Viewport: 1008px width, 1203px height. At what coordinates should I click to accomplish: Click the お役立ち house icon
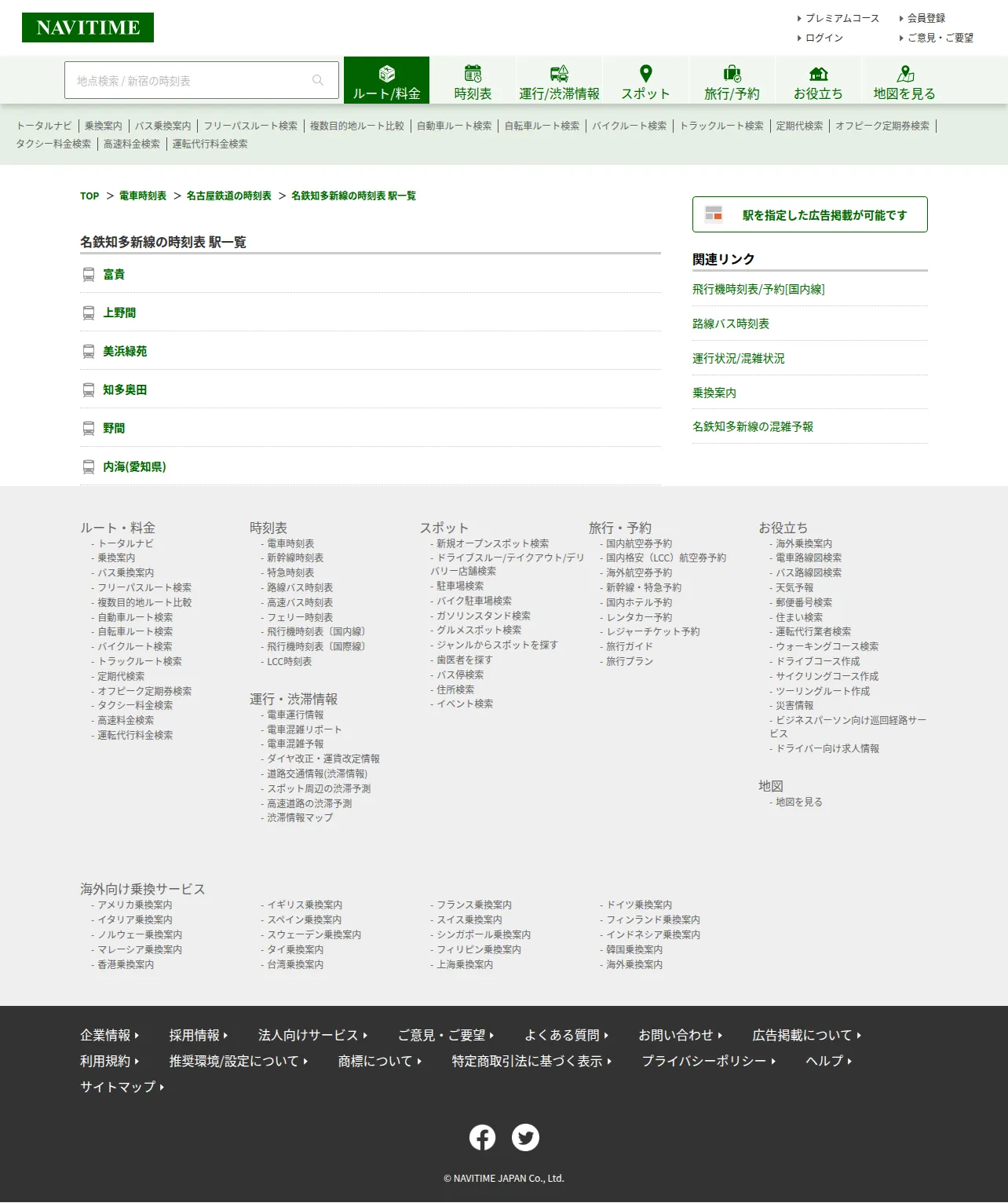(818, 73)
